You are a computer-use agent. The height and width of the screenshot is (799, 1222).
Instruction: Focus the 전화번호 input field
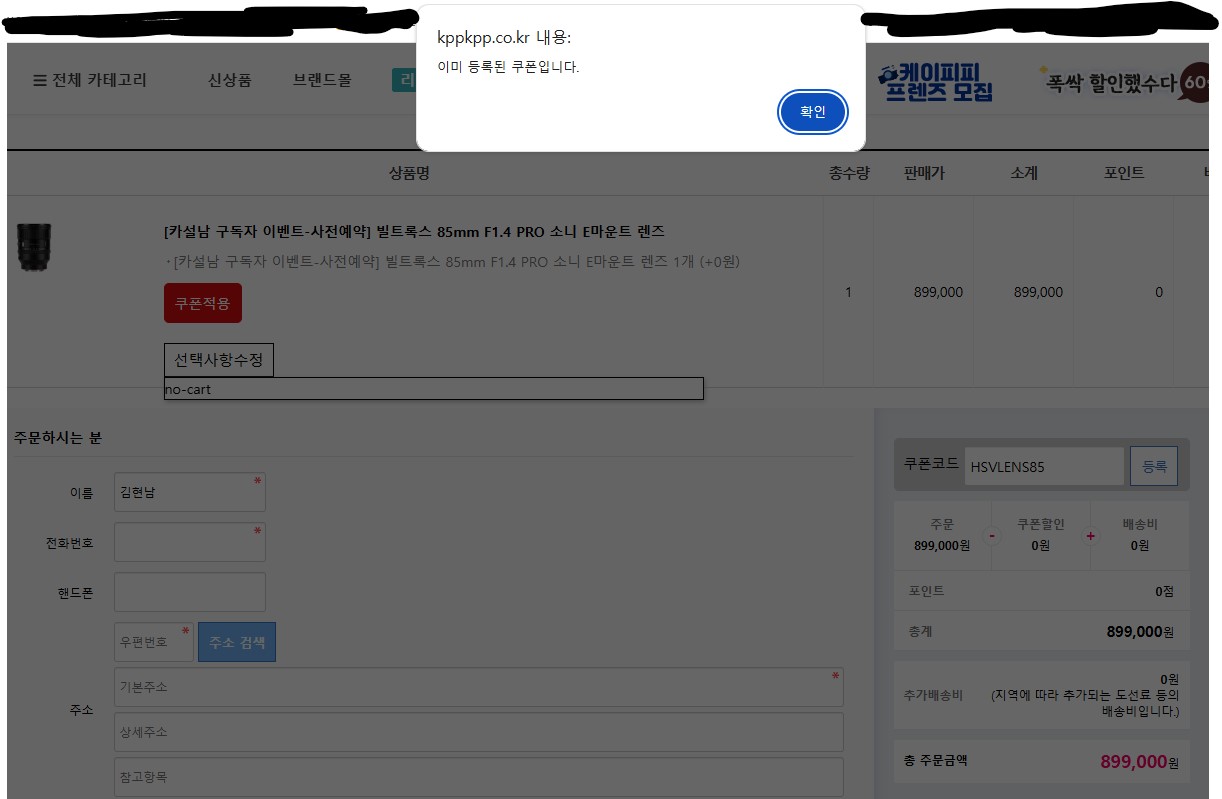pos(190,542)
